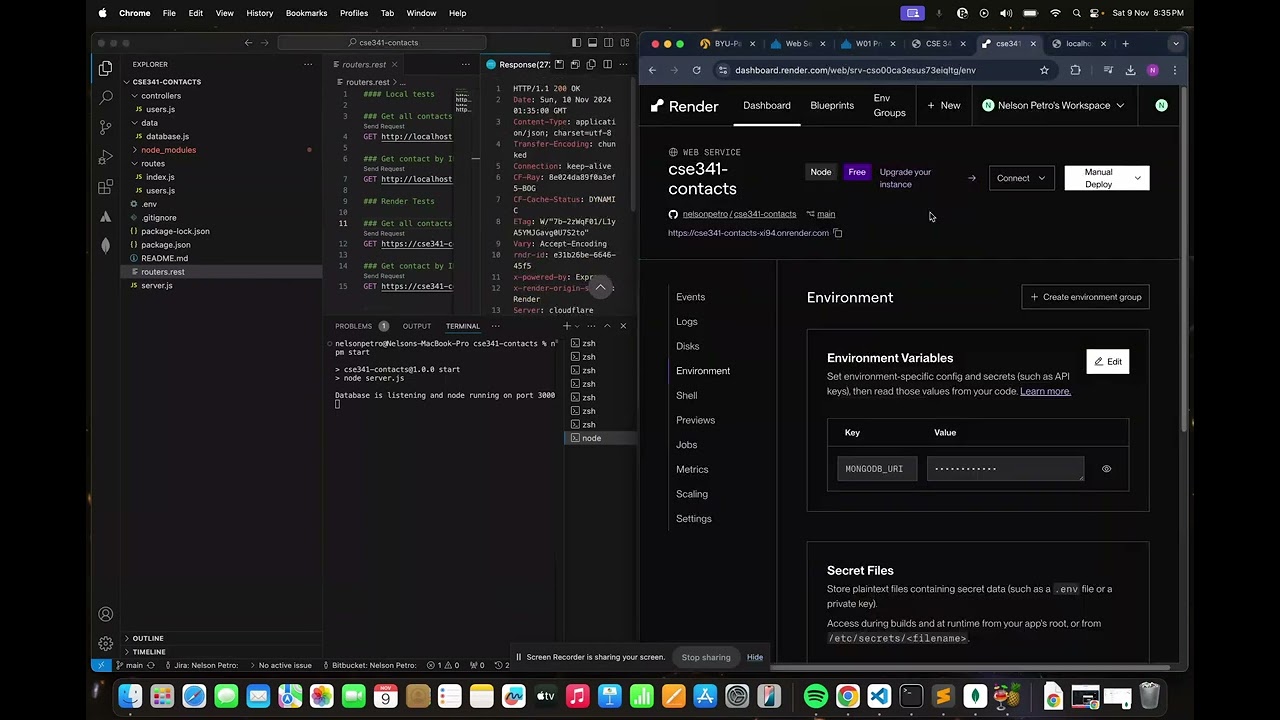Image resolution: width=1280 pixels, height=720 pixels.
Task: Switch to the OUTPUT panel tab
Action: tap(416, 326)
